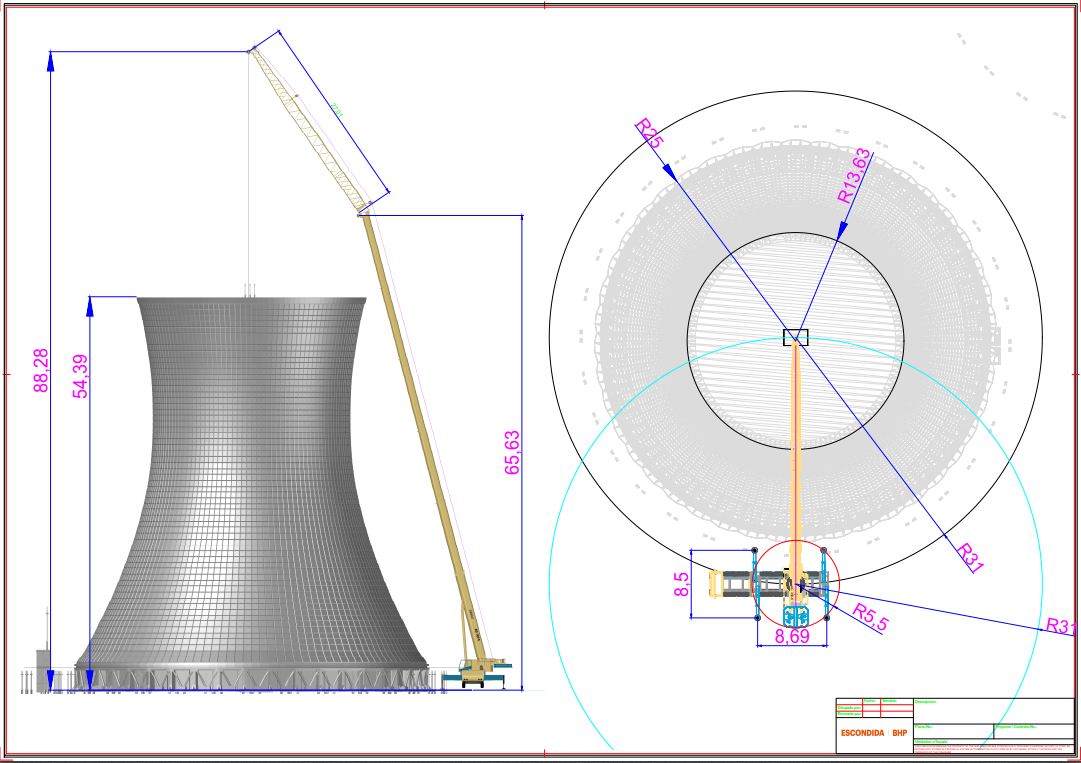
Task: Click the Proyecto / Contrato No. field
Action: click(1034, 731)
